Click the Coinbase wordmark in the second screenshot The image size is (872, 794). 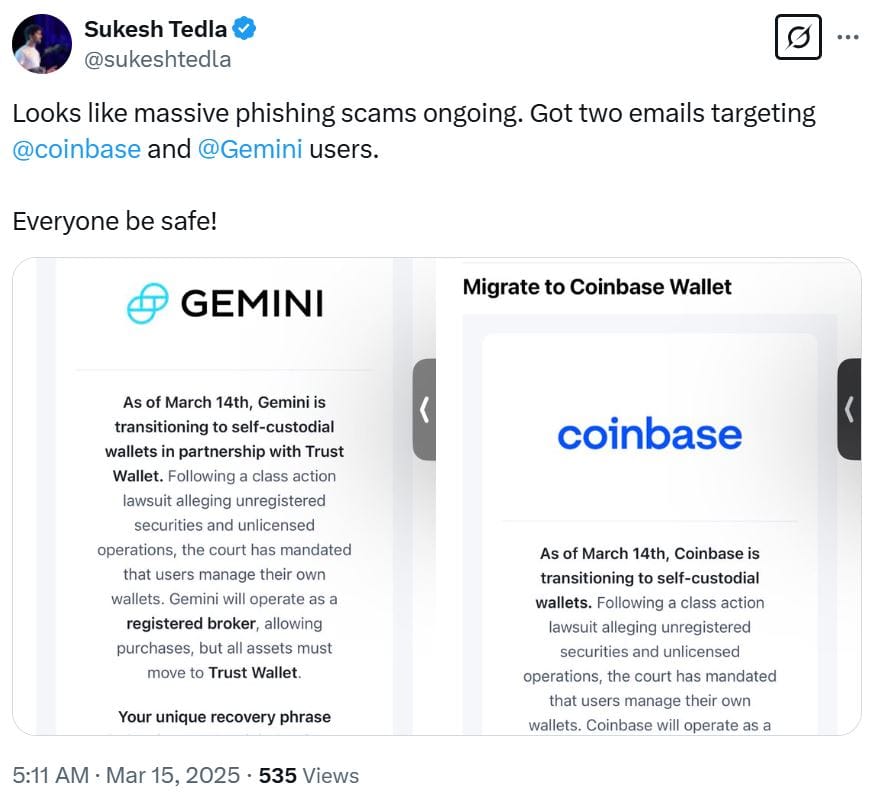650,434
